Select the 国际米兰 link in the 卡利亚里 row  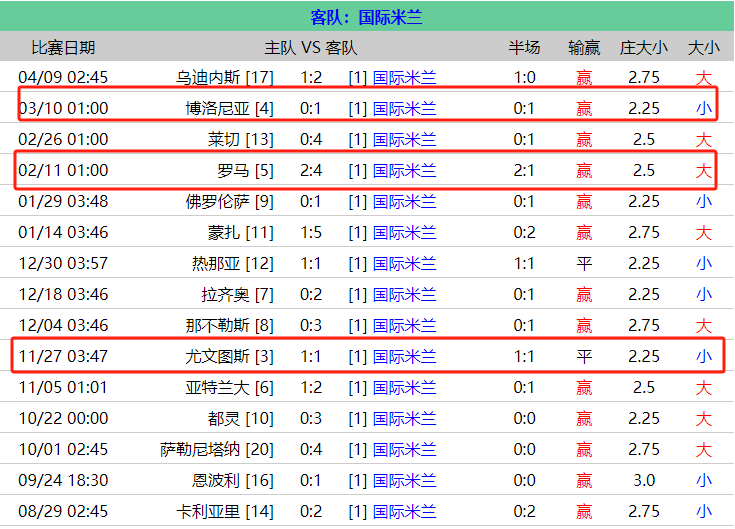point(404,511)
